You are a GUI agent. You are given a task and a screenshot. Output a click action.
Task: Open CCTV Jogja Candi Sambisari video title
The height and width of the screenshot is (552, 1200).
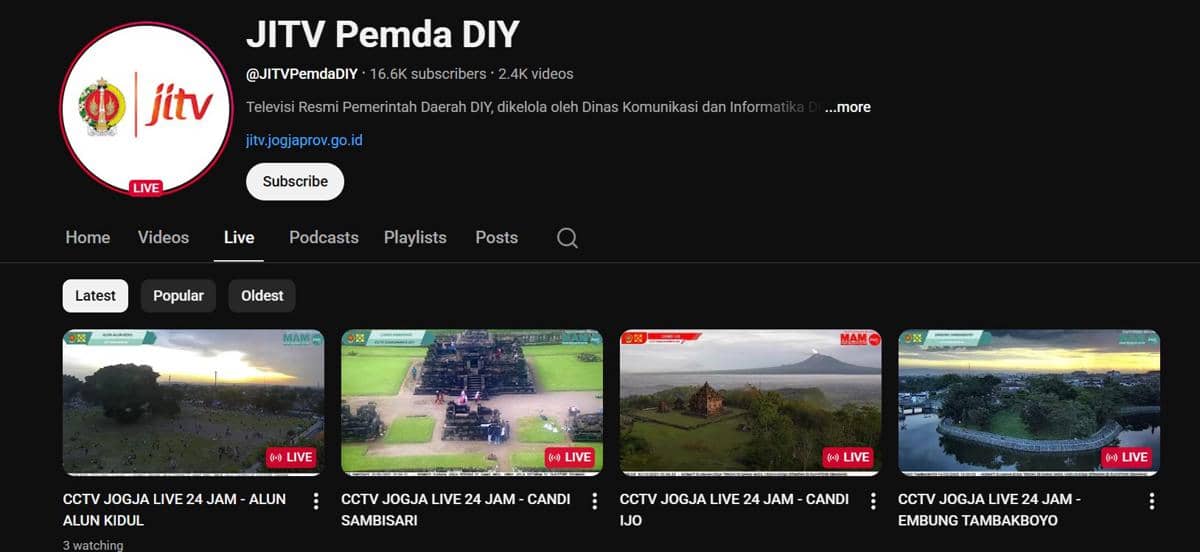[x=454, y=509]
